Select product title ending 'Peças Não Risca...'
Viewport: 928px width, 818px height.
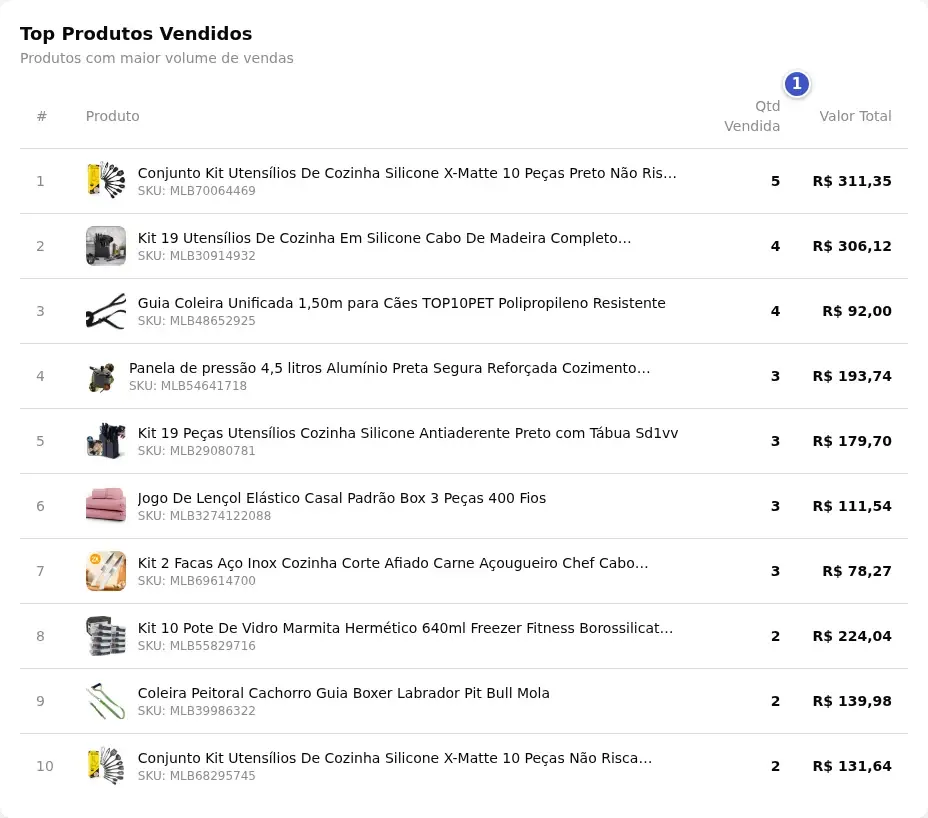click(x=395, y=758)
